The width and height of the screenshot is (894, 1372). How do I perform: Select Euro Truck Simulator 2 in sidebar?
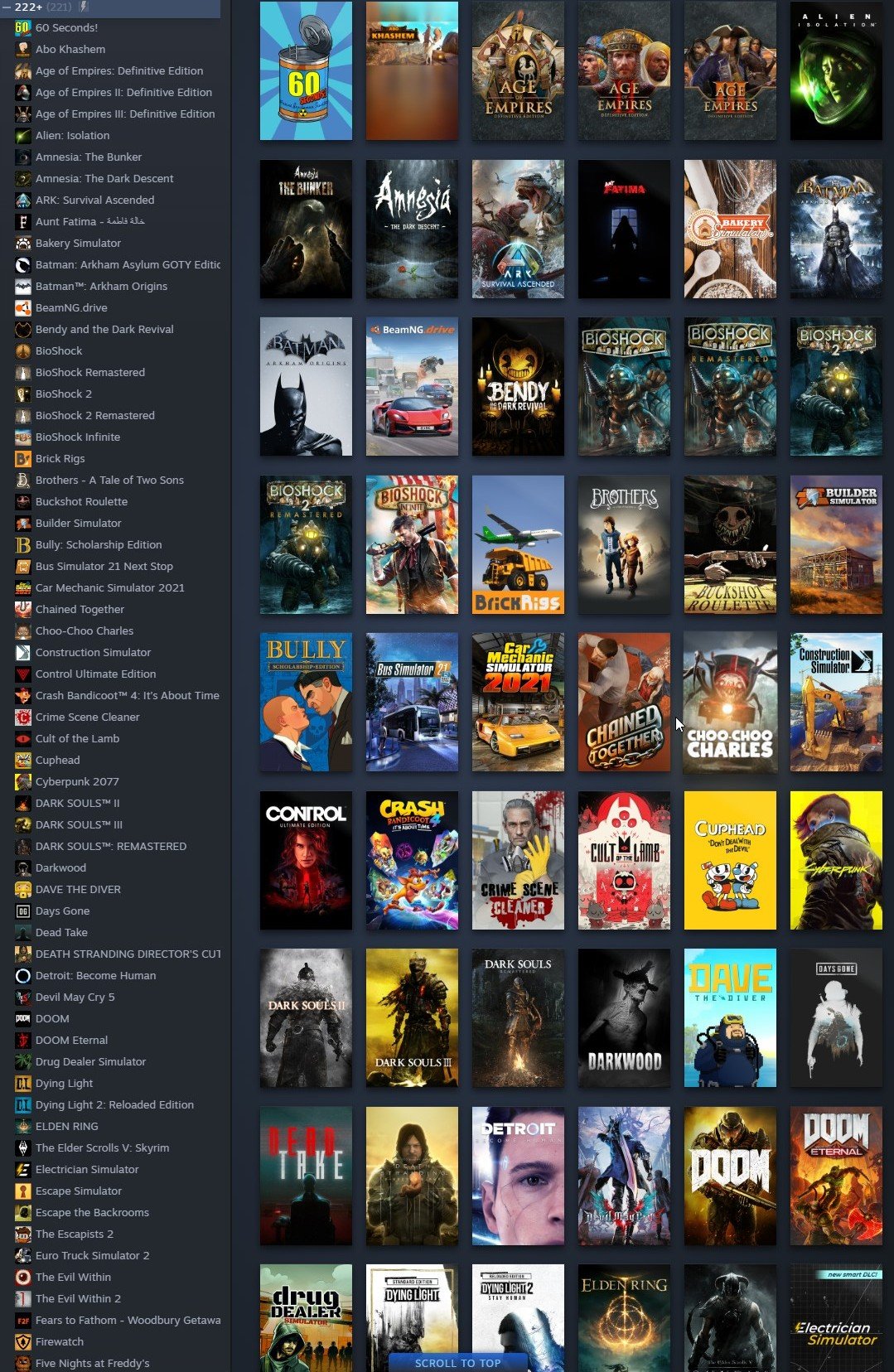point(92,1255)
